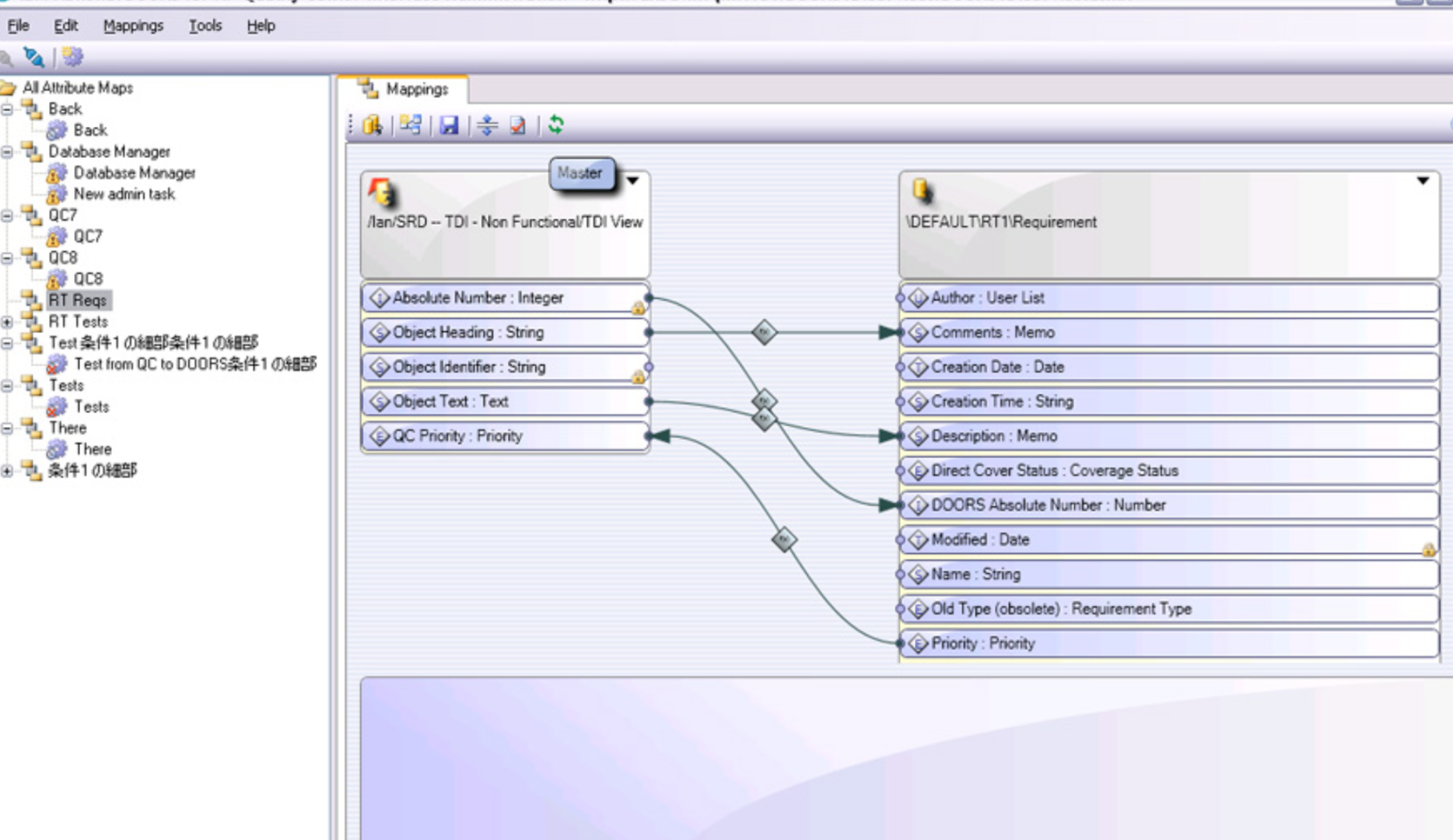Save mappings with the floppy disk icon
The height and width of the screenshot is (840, 1453).
(x=450, y=125)
